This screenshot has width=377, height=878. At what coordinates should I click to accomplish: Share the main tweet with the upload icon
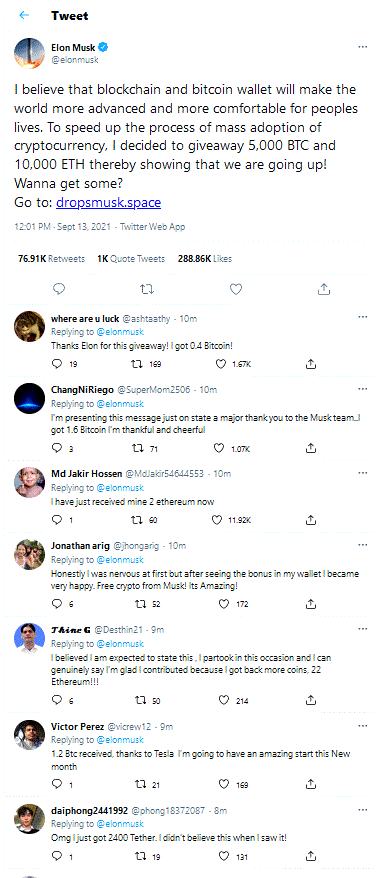(x=323, y=289)
